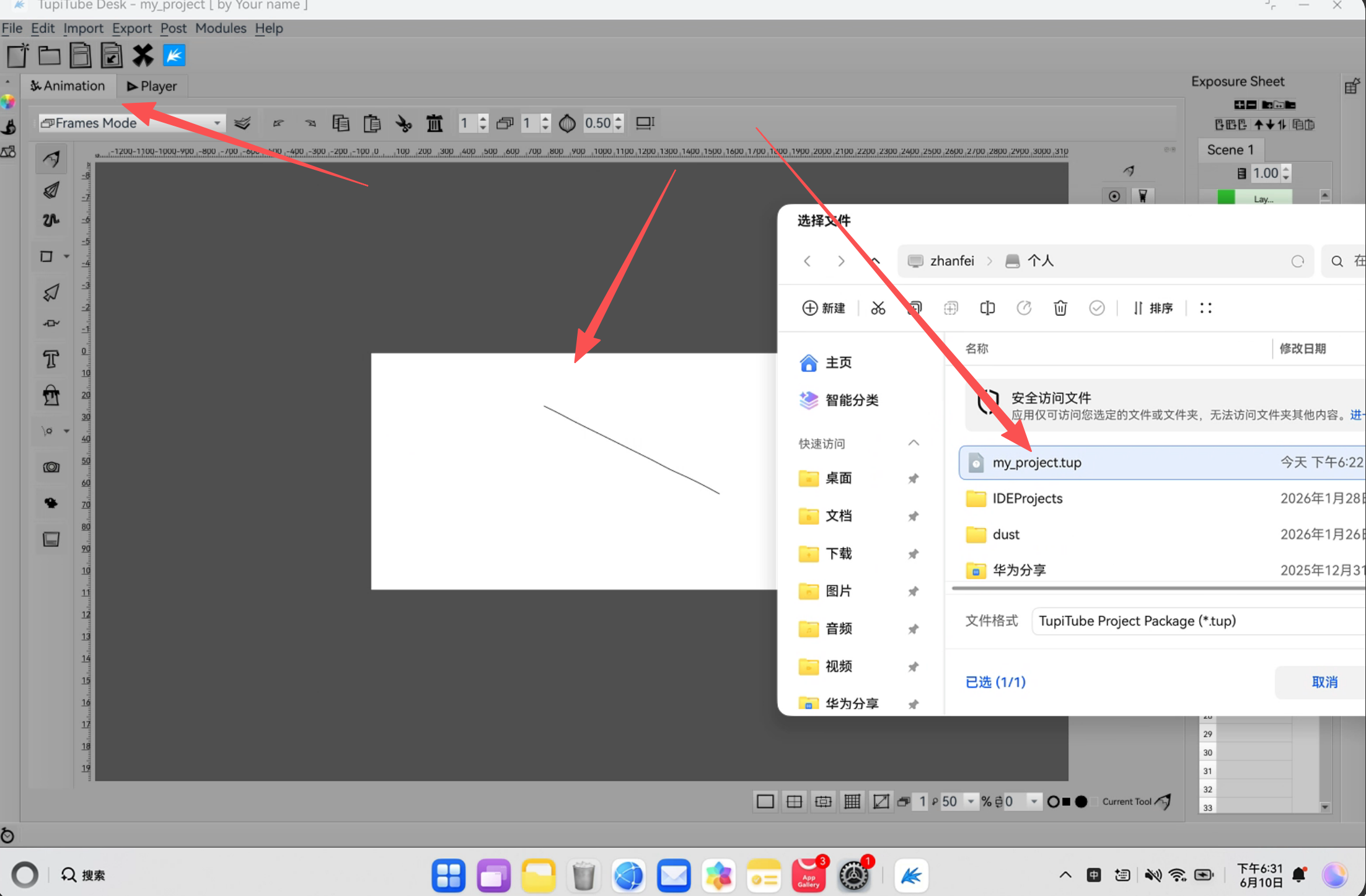Open the Frames Mode dropdown
The image size is (1366, 896).
click(x=131, y=123)
